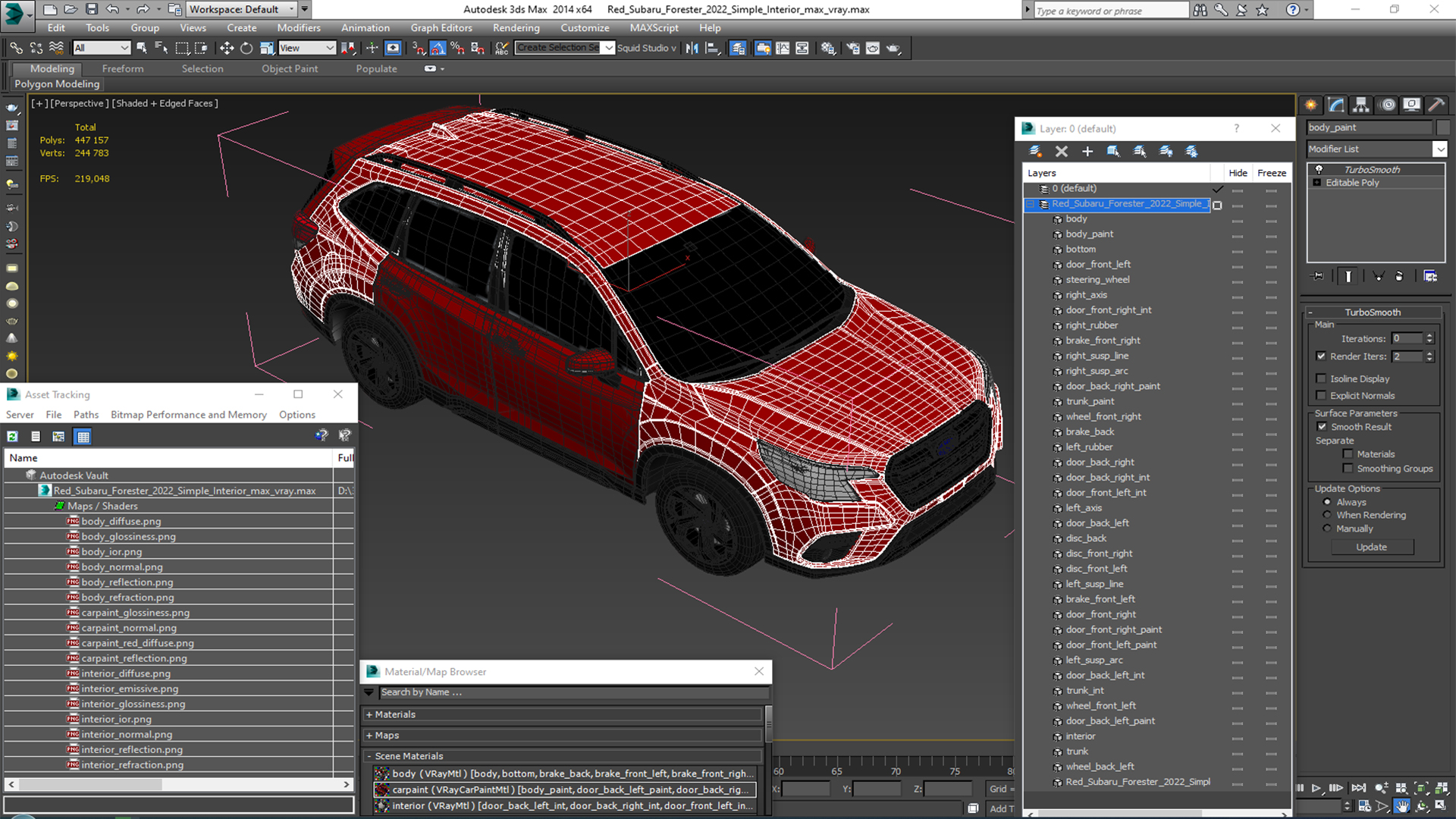This screenshot has width=1456, height=819.
Task: Switch to the Object Paint ribbon tab
Action: coord(290,68)
